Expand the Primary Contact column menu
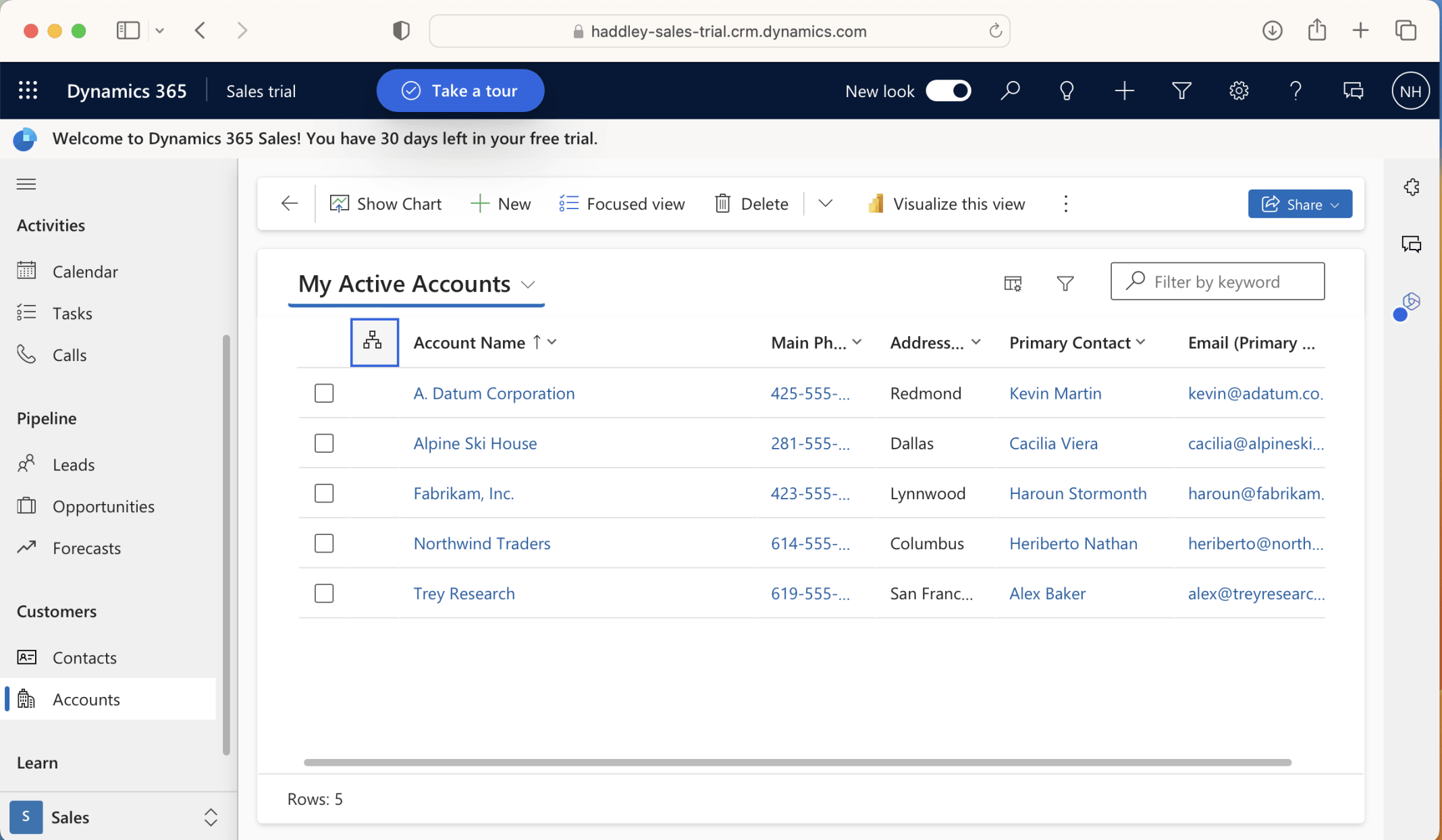The height and width of the screenshot is (840, 1442). (1140, 342)
